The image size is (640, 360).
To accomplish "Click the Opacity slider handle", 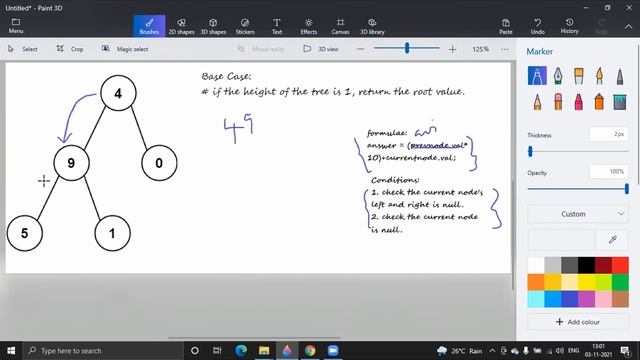I will coord(627,189).
